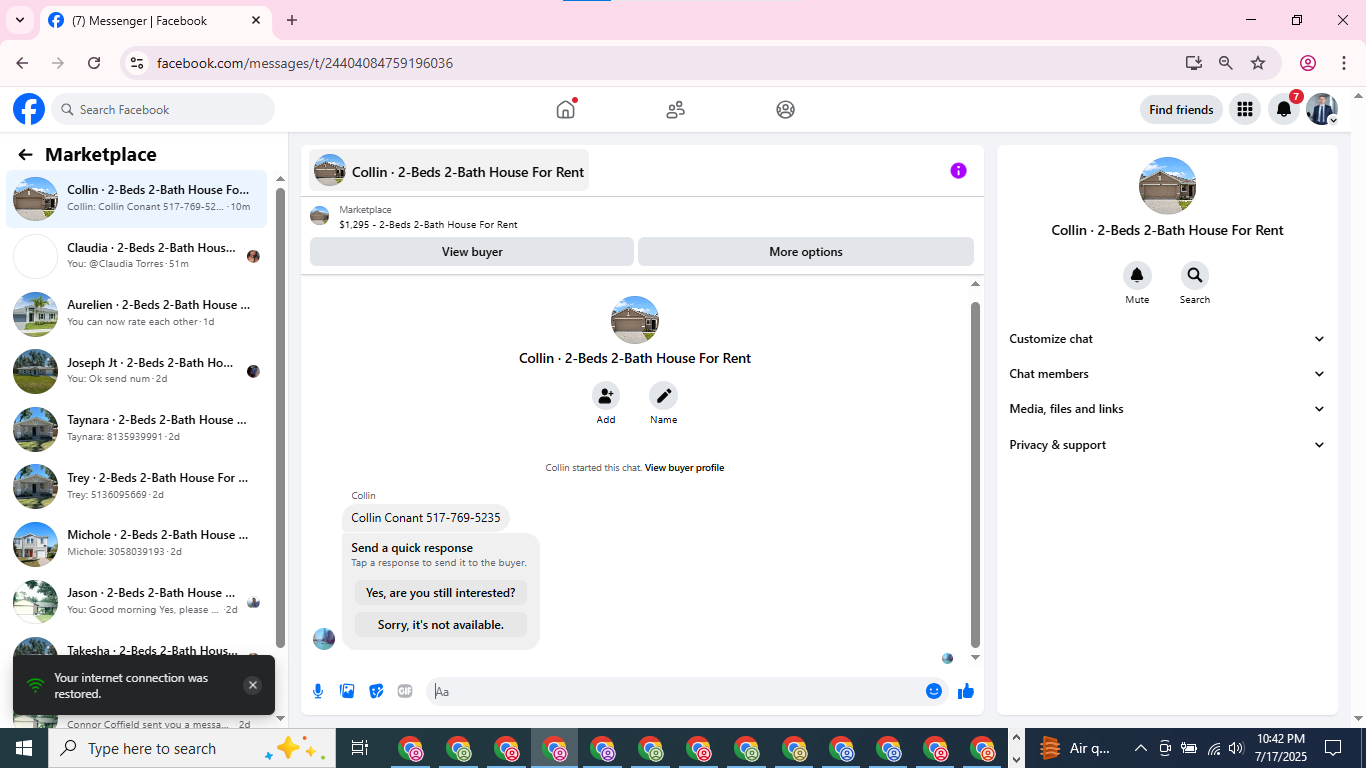Open the Claudia conversation

pyautogui.click(x=137, y=256)
